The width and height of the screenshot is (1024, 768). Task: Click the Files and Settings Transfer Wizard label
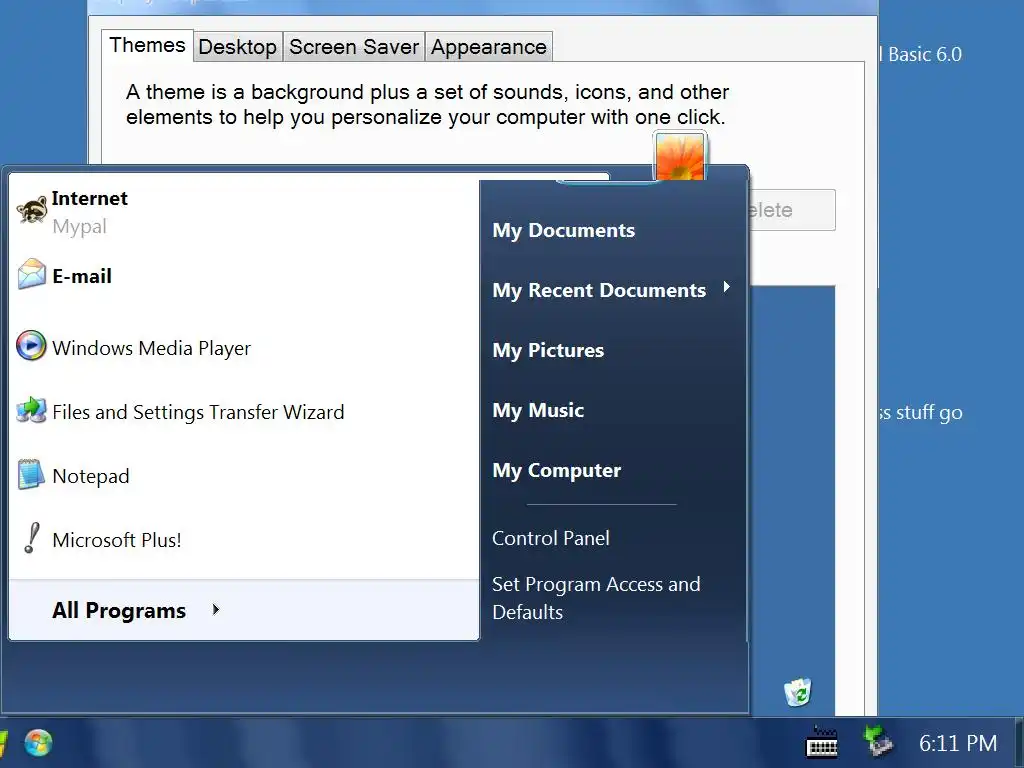pos(198,412)
